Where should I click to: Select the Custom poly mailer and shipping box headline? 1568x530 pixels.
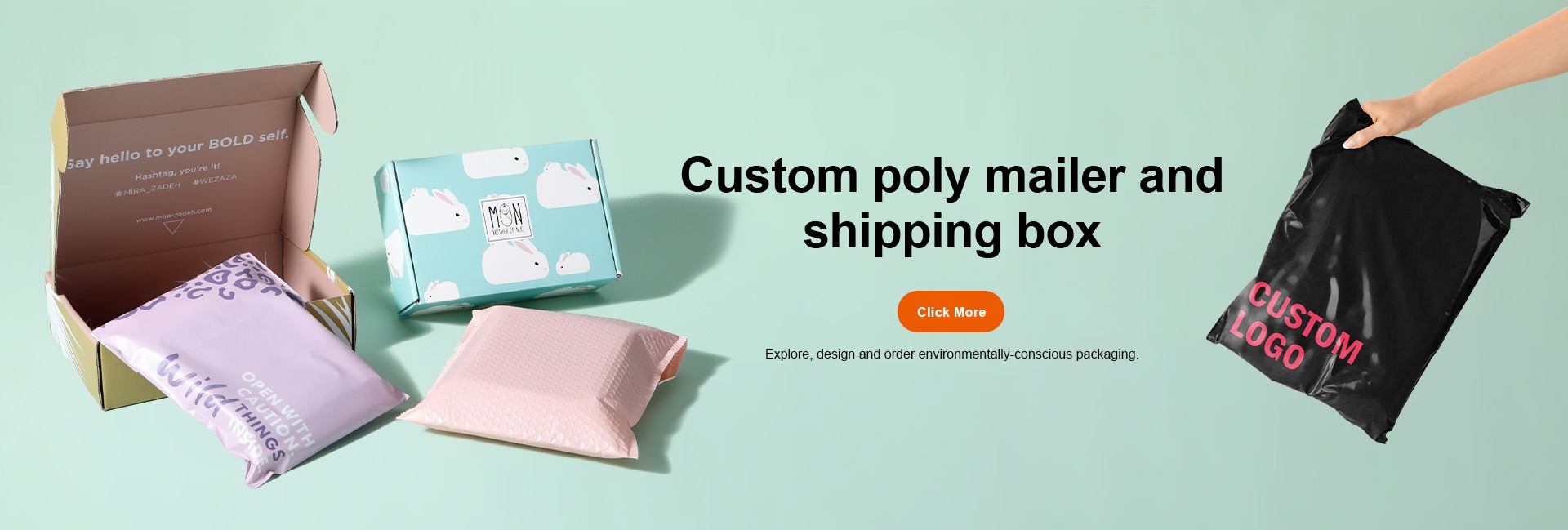[x=951, y=203]
